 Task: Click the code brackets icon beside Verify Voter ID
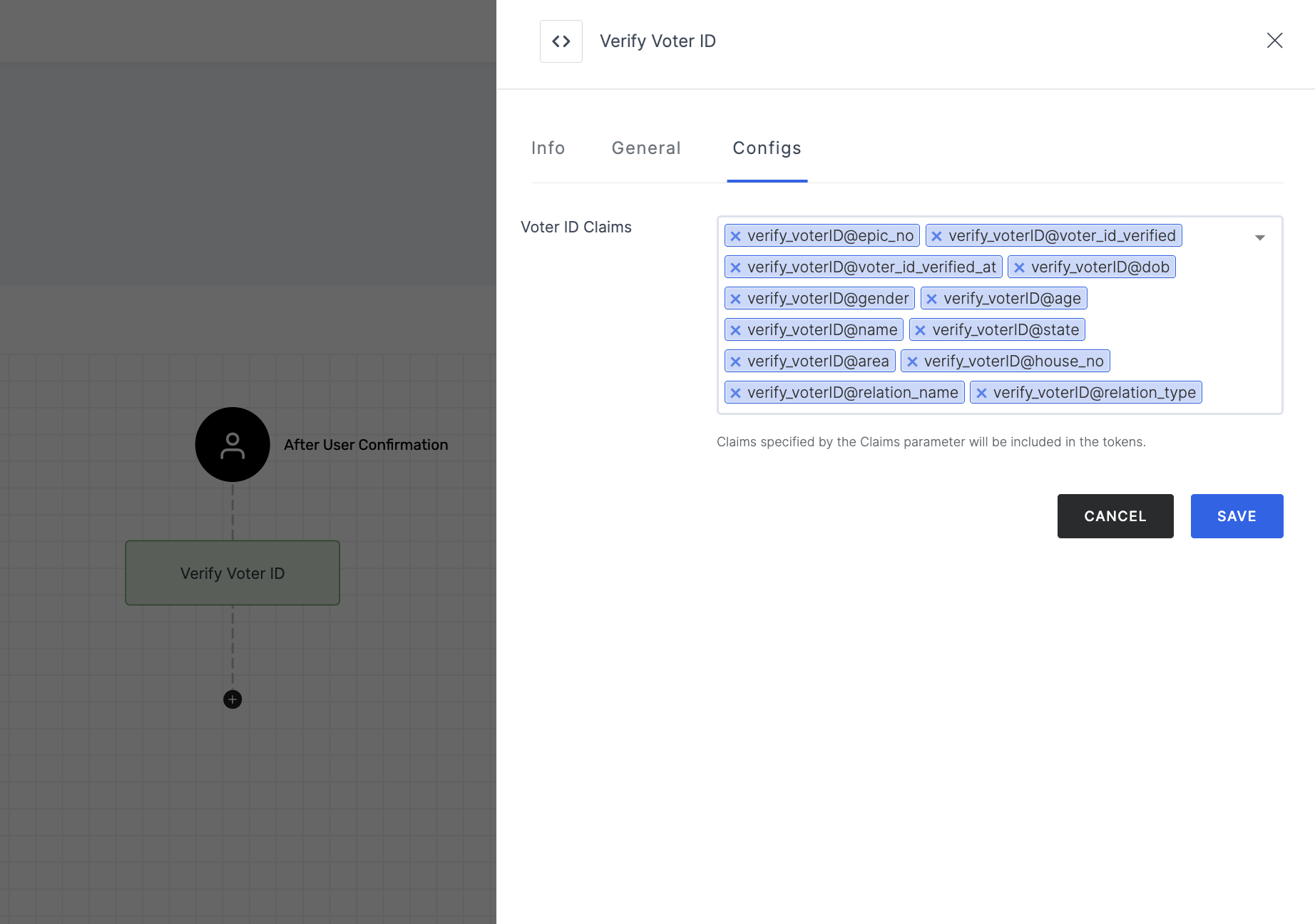561,41
